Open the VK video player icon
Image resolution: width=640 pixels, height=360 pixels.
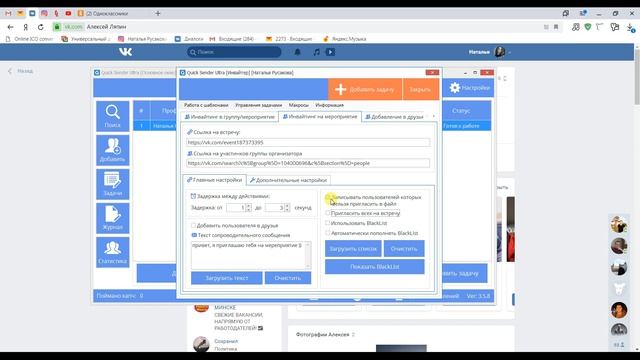pos(330,52)
